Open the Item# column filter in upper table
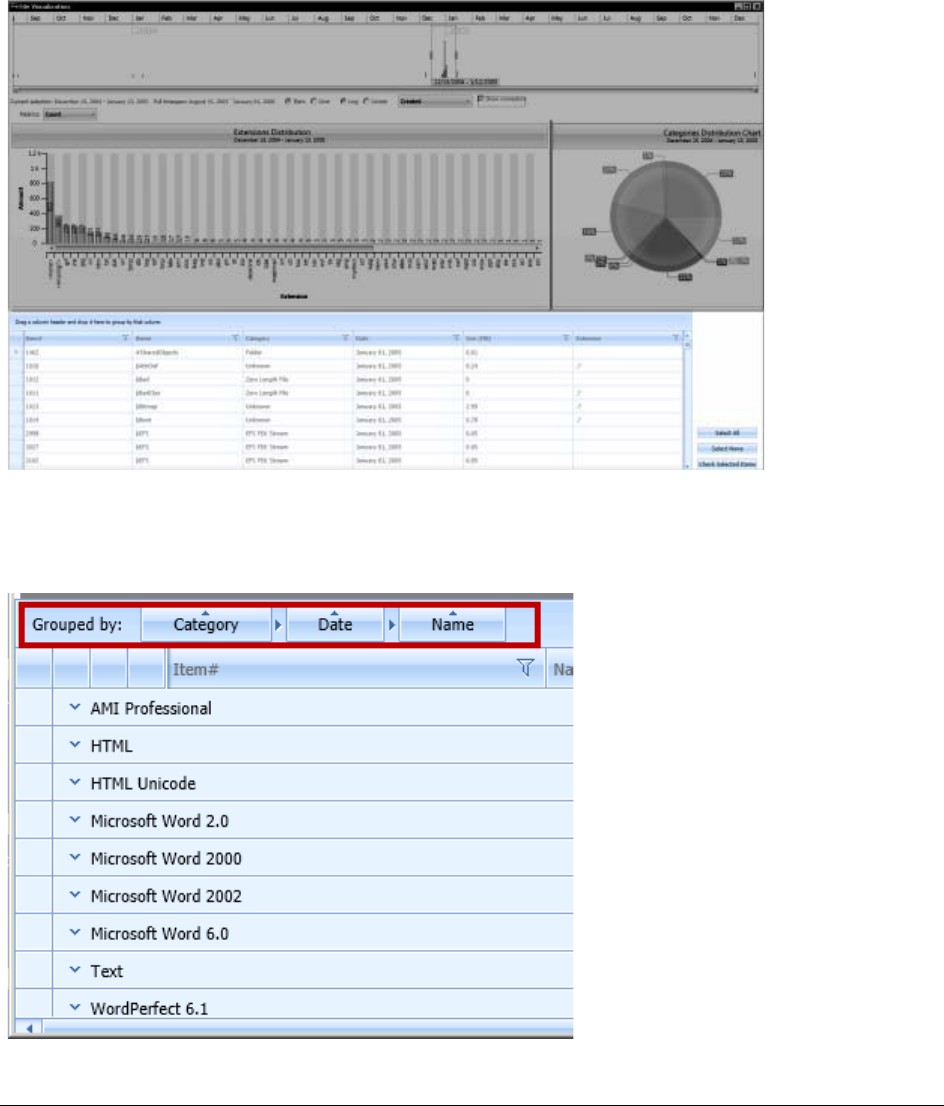This screenshot has width=944, height=1106. click(x=126, y=339)
